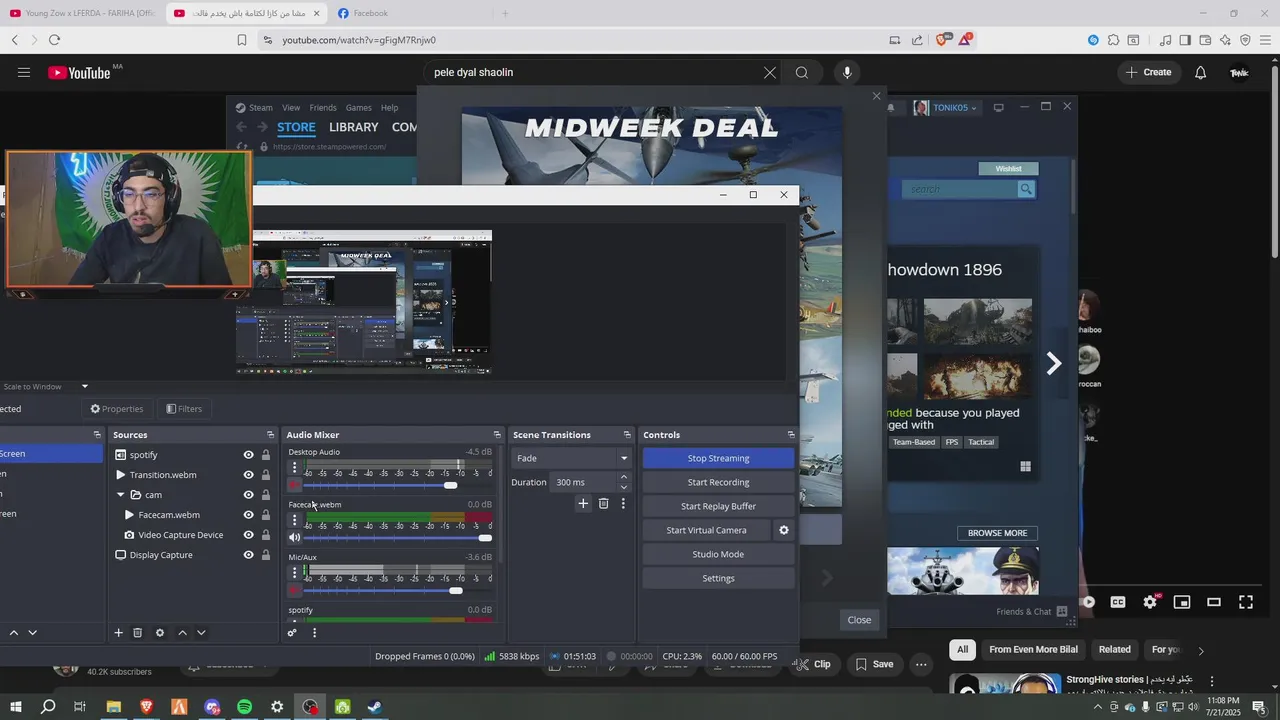Open browser extensions puzzle icon
The image size is (1280, 720).
click(1113, 40)
